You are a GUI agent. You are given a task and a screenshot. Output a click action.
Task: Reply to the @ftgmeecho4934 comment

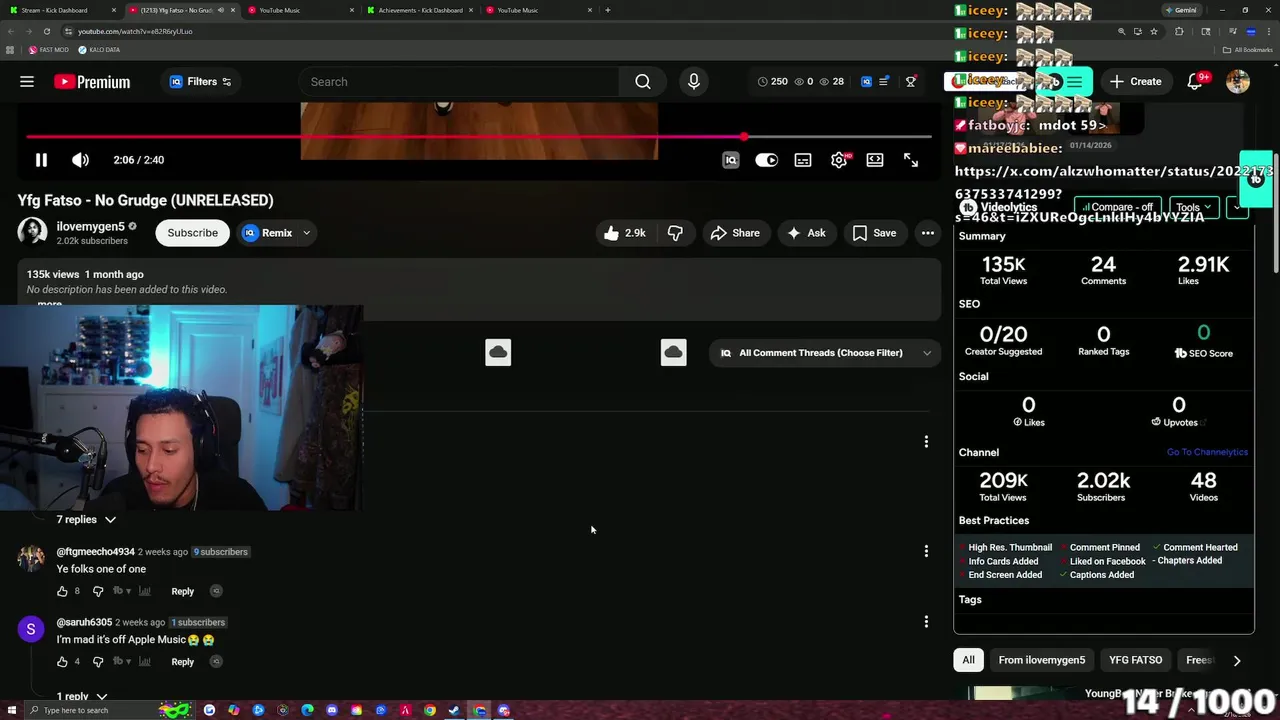click(x=182, y=591)
